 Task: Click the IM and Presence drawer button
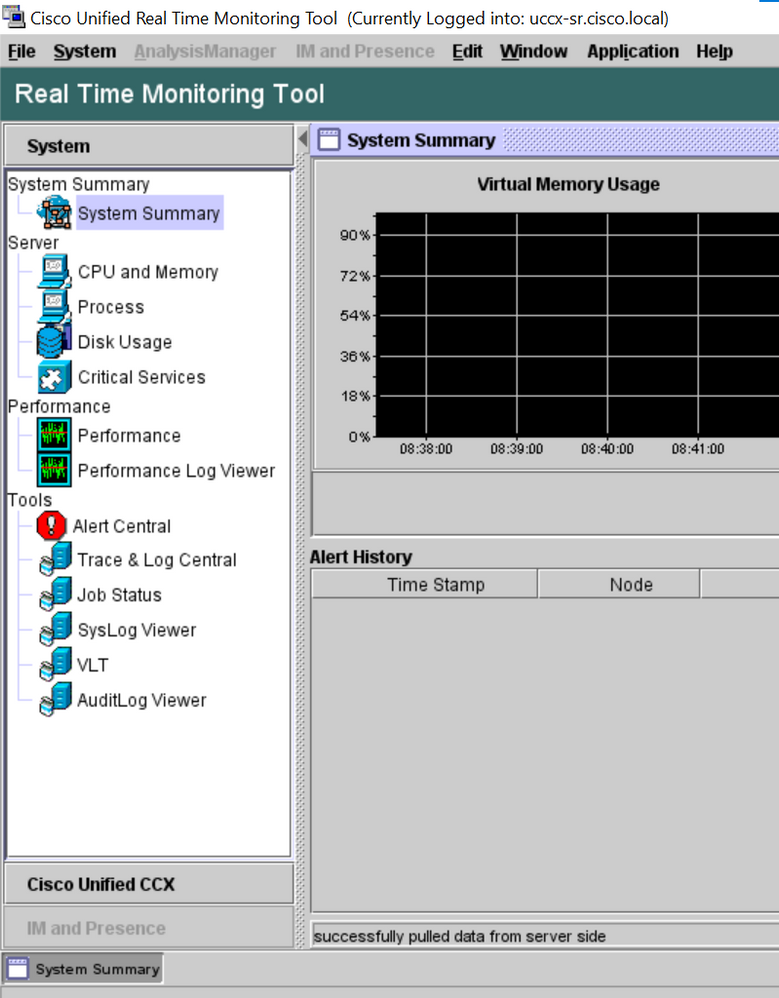[149, 927]
